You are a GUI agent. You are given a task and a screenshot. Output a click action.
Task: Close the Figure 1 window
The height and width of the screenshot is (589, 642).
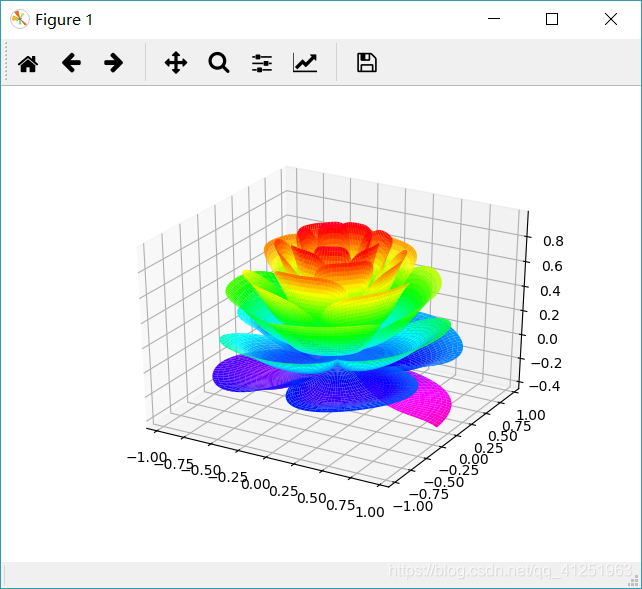611,19
